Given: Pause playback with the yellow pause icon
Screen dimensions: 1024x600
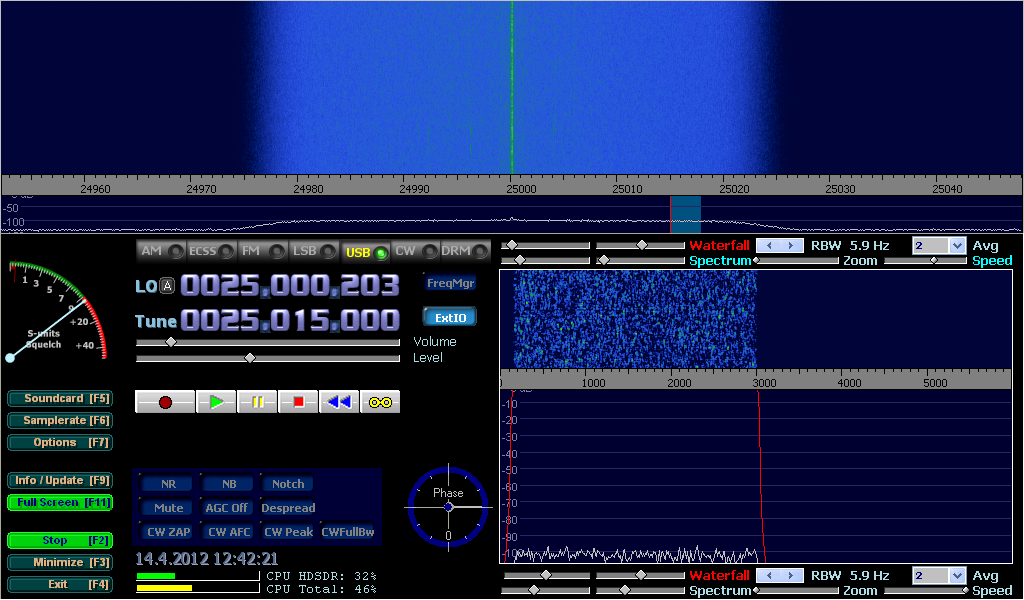Looking at the screenshot, I should [257, 402].
